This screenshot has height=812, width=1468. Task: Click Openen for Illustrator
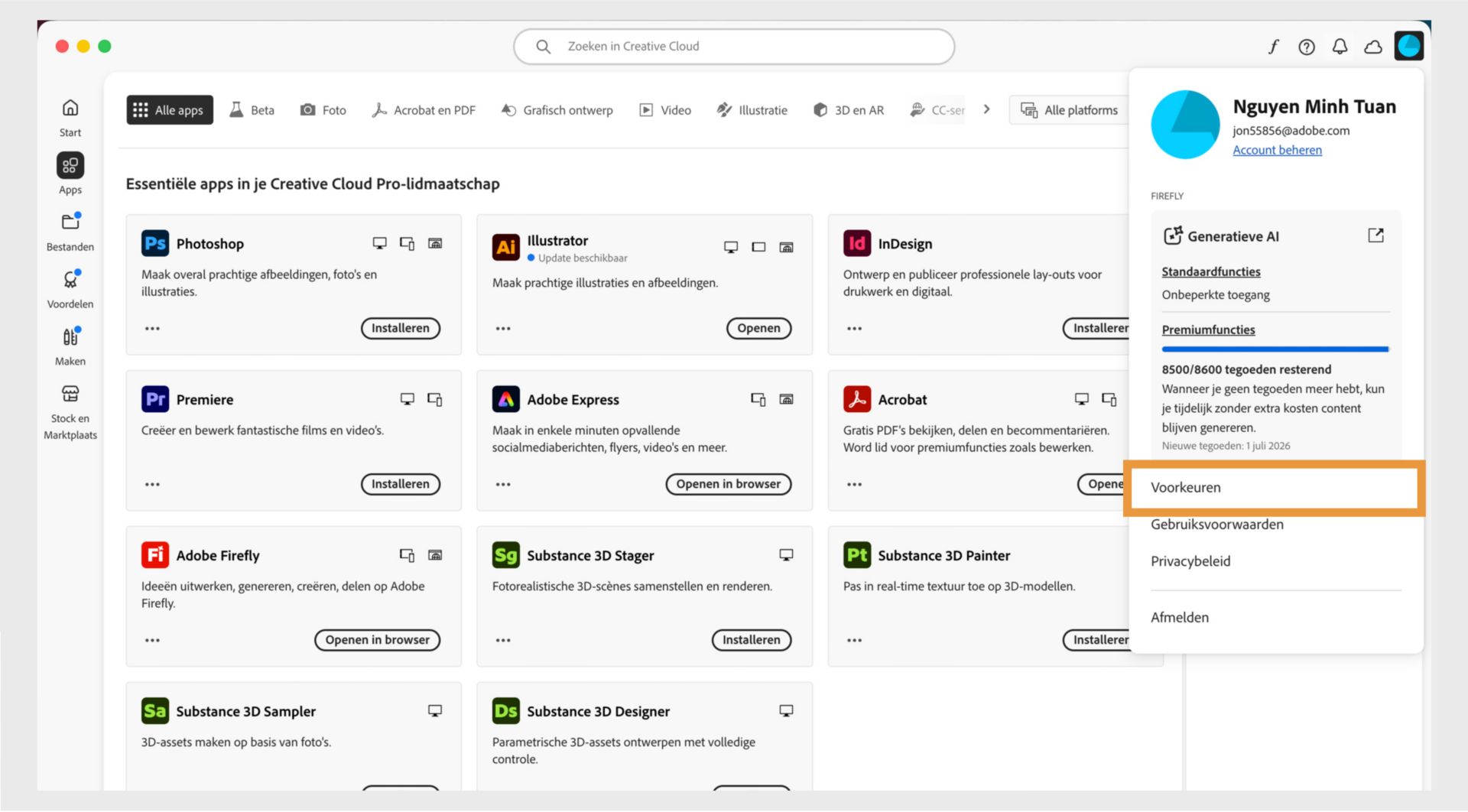coord(758,329)
